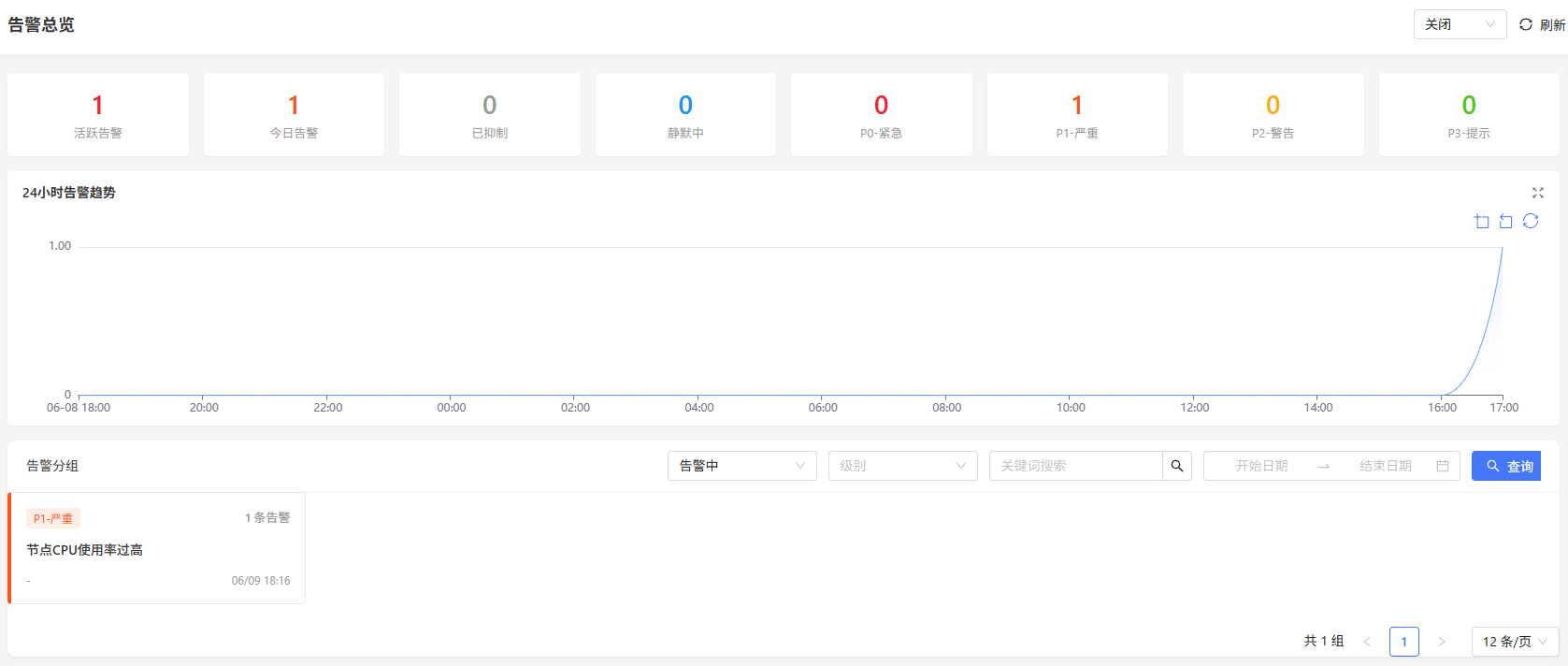The image size is (1568, 666).
Task: Click the 告警分组 section title
Action: (52, 466)
